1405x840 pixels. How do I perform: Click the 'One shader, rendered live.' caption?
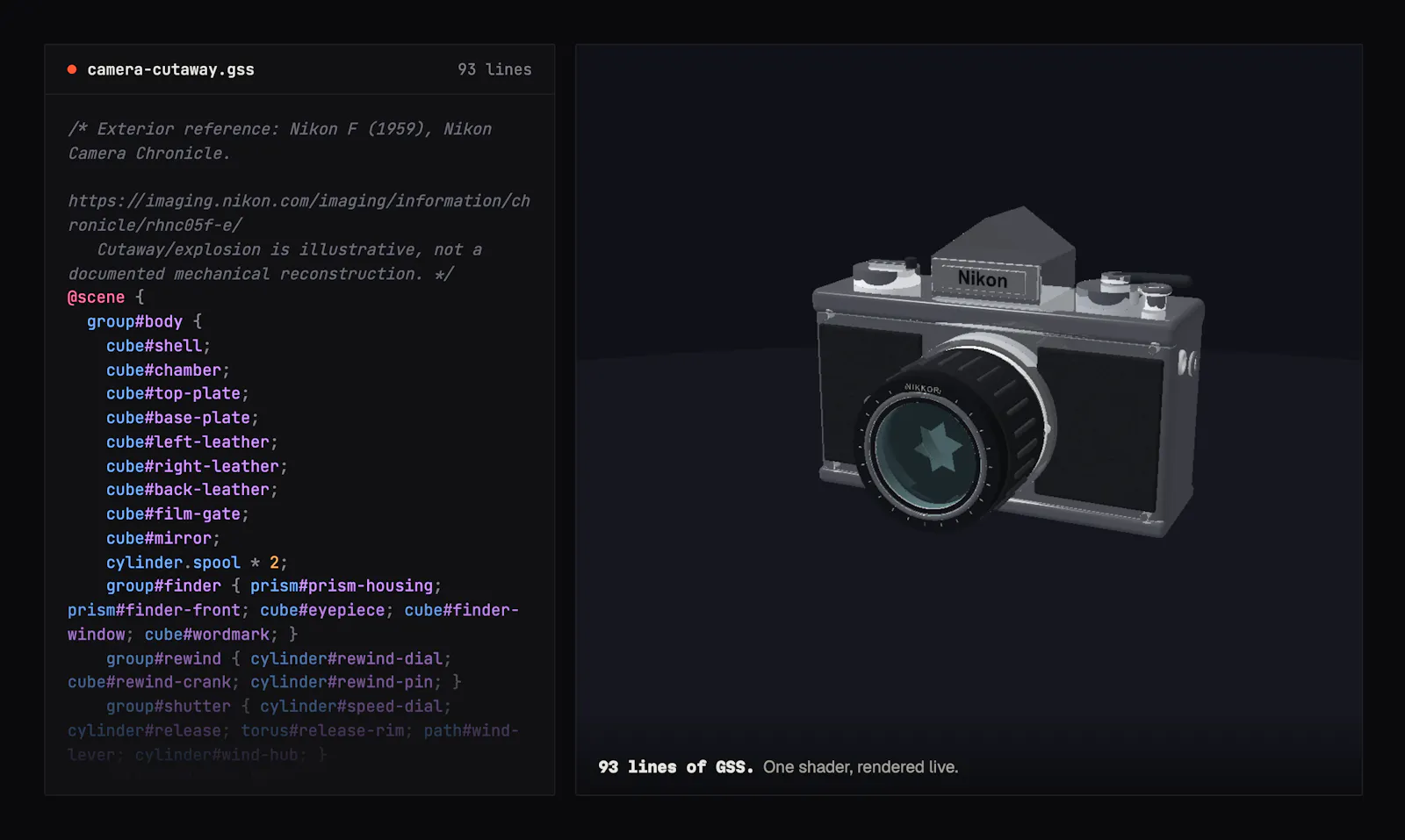(x=861, y=767)
